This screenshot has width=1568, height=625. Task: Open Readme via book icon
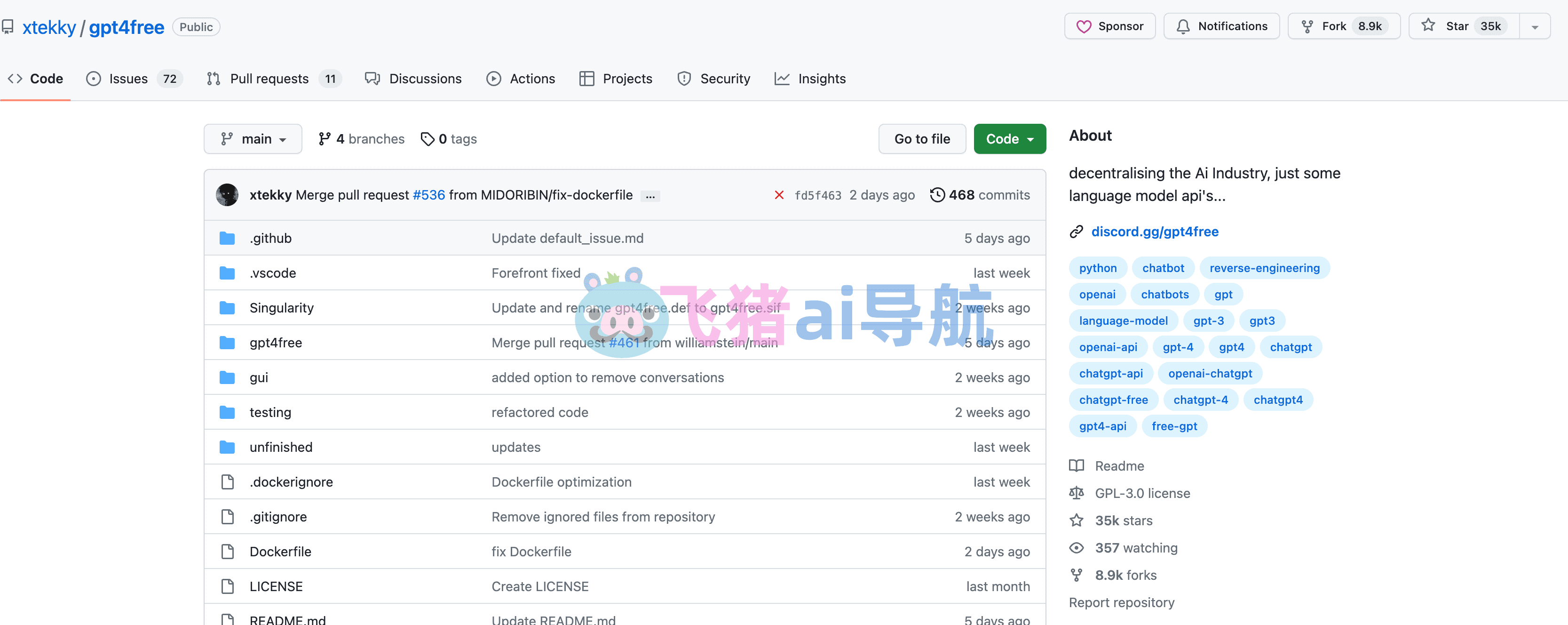point(1076,466)
